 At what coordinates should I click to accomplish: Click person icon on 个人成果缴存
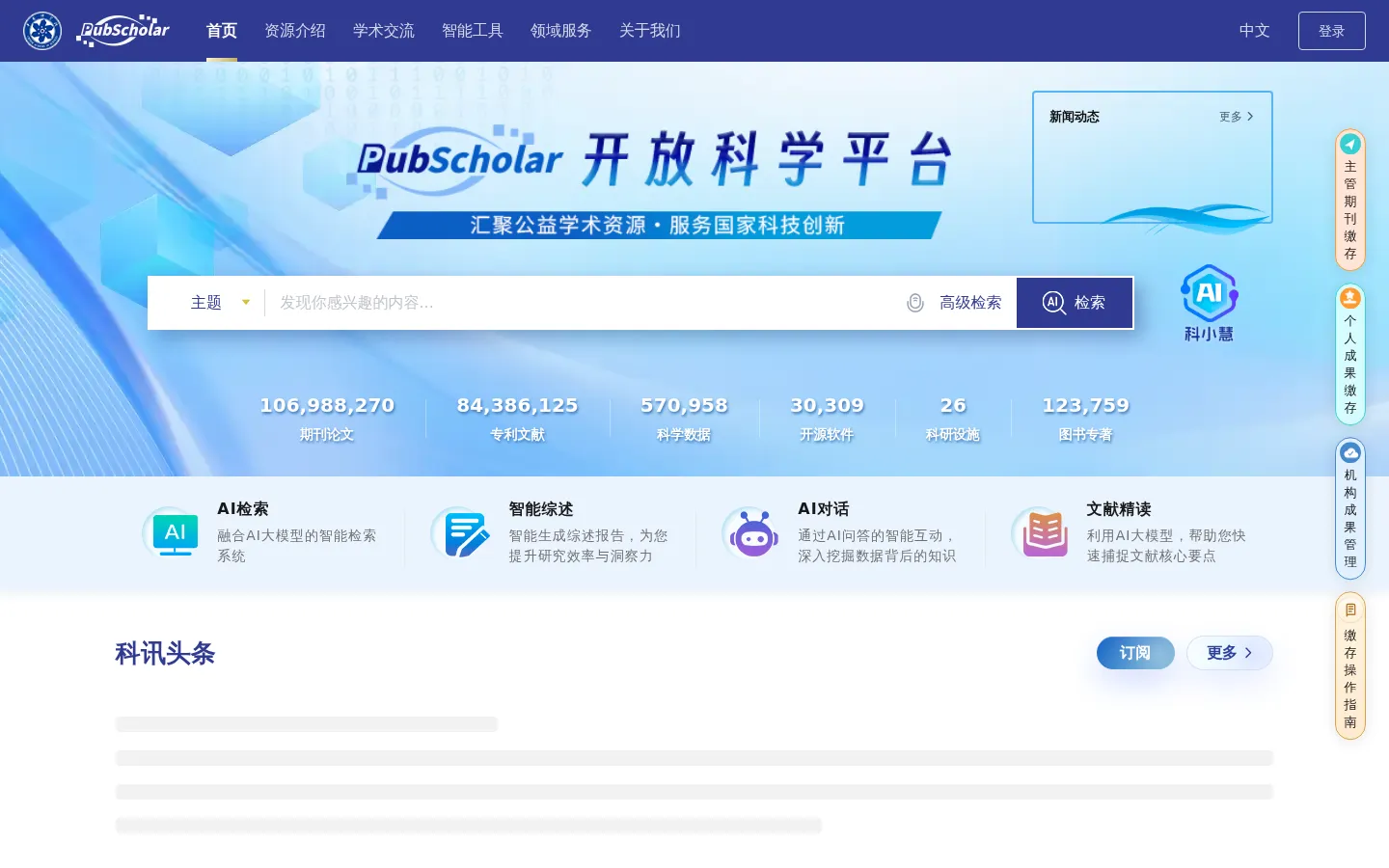coord(1350,298)
